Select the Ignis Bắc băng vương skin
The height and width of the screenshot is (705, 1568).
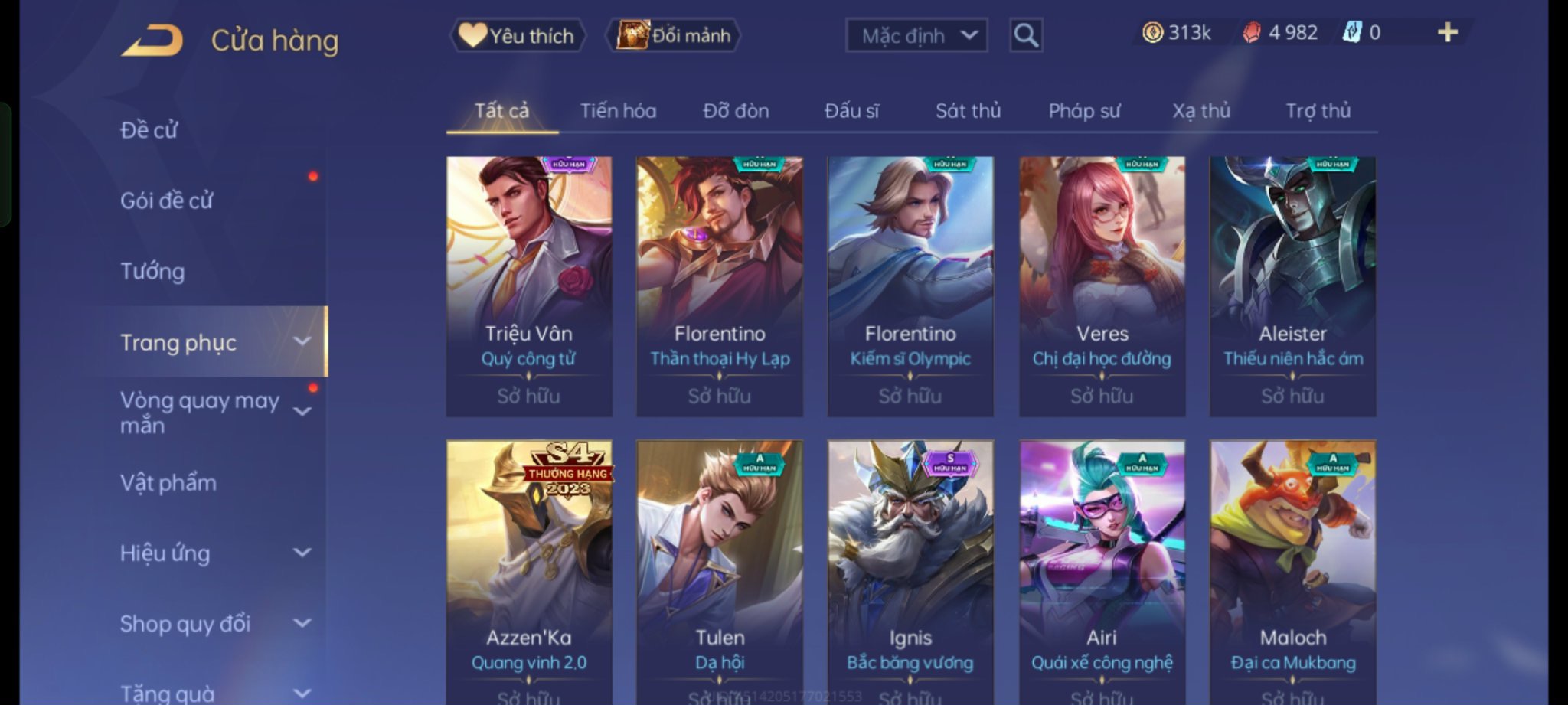point(910,572)
